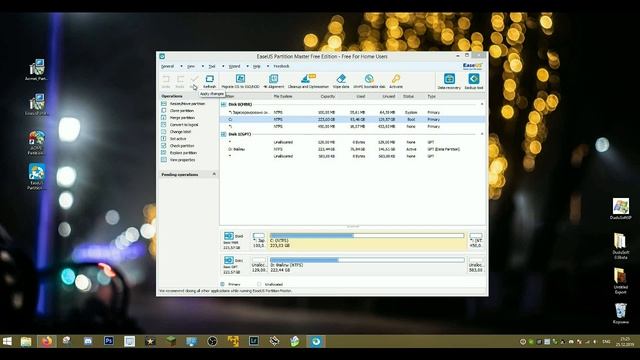The height and width of the screenshot is (360, 640).
Task: Click the D: (NTFS) usage bar in disk map
Action: click(x=367, y=260)
